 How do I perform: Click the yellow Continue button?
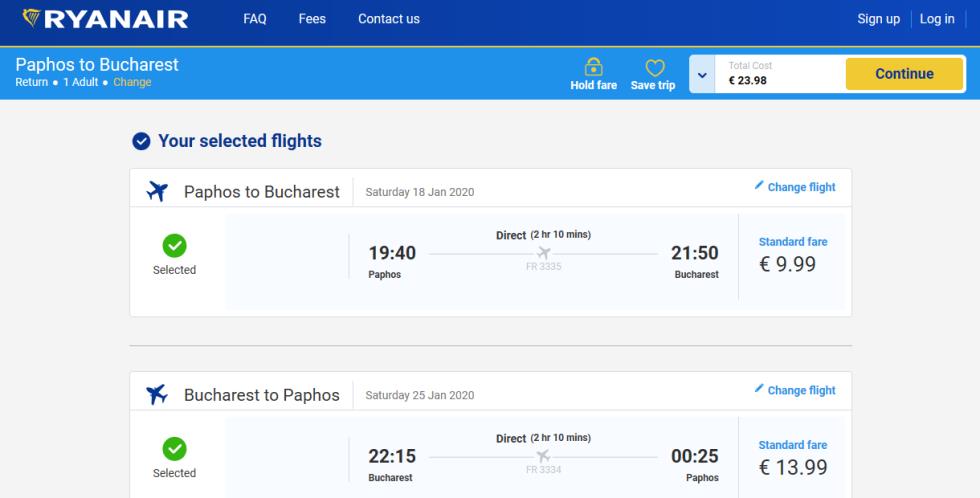point(904,74)
